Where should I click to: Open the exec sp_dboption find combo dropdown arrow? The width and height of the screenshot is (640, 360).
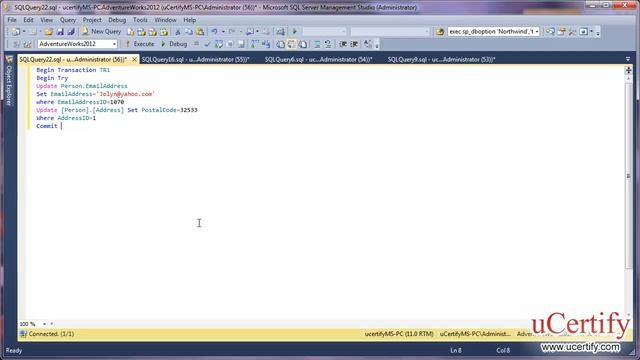tap(537, 31)
